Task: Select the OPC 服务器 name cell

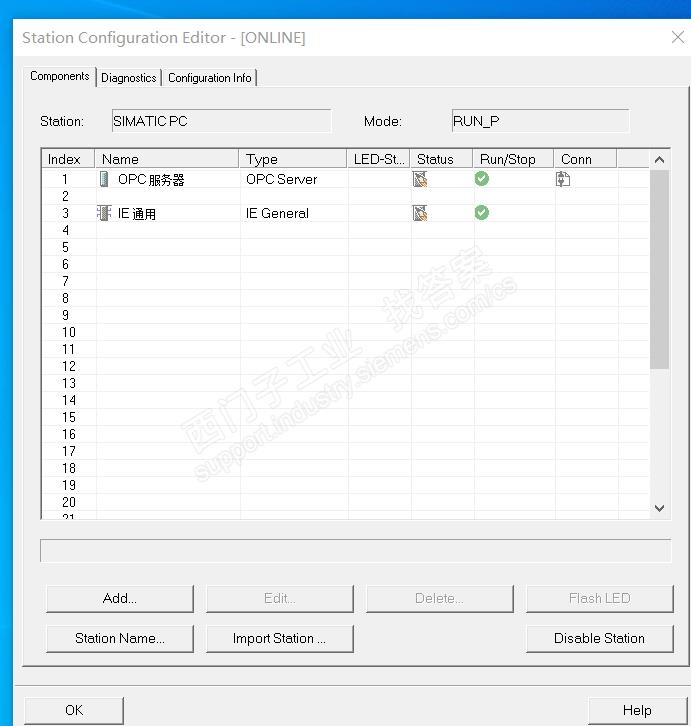Action: point(168,180)
